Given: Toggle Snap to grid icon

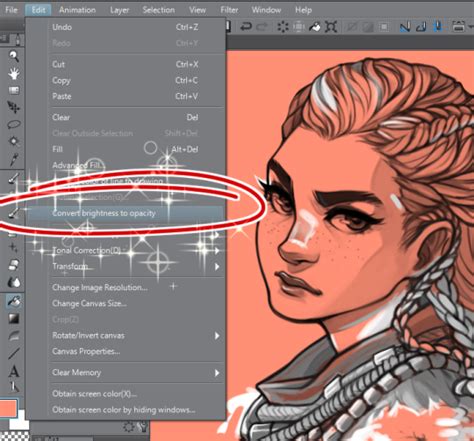Looking at the screenshot, I should [x=438, y=27].
